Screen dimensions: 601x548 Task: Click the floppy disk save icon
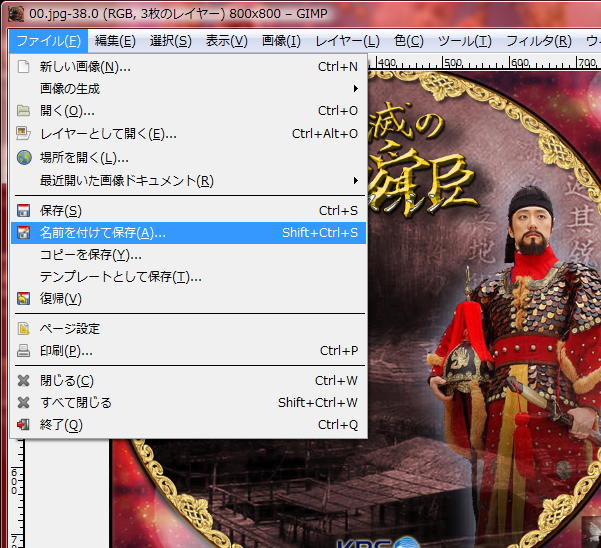(x=23, y=210)
